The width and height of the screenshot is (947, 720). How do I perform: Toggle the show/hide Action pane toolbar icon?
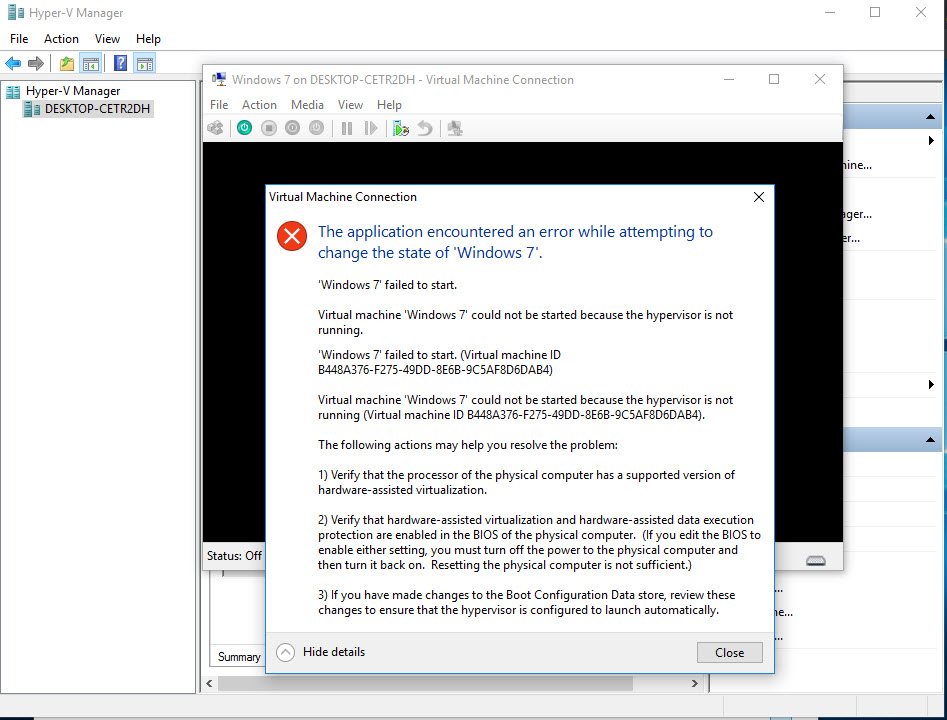tap(145, 63)
